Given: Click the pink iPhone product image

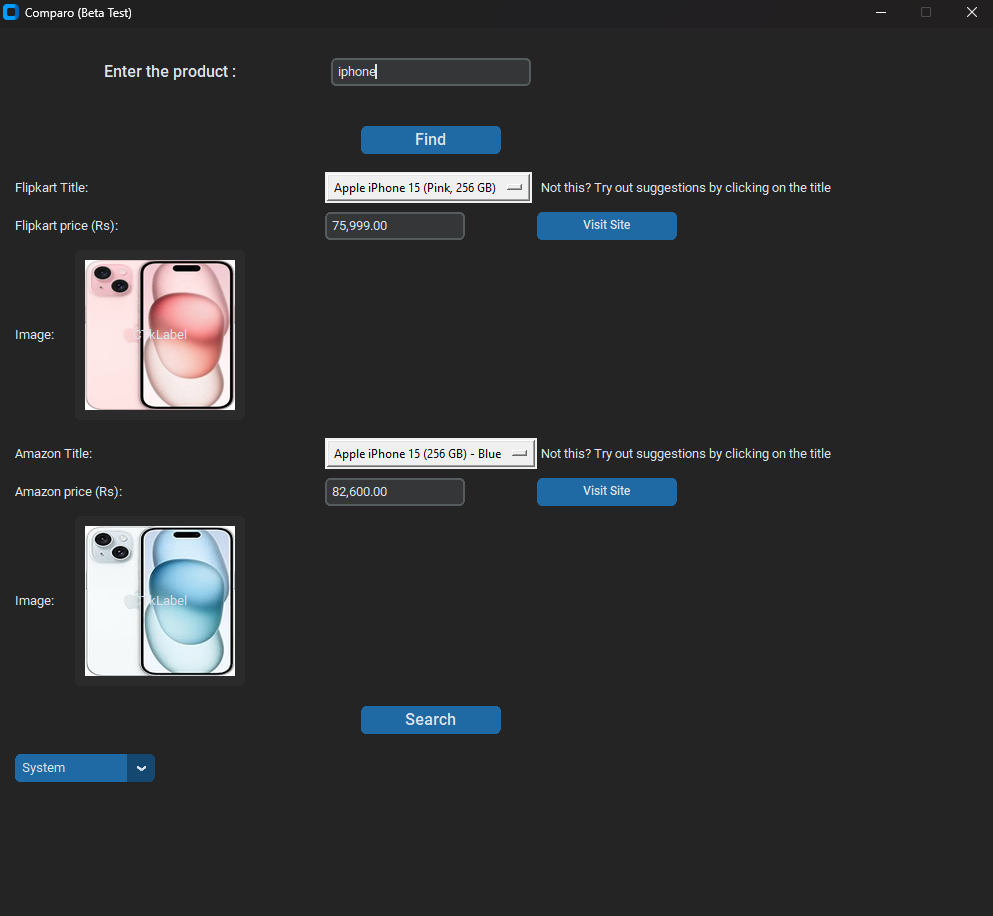Looking at the screenshot, I should tap(160, 335).
